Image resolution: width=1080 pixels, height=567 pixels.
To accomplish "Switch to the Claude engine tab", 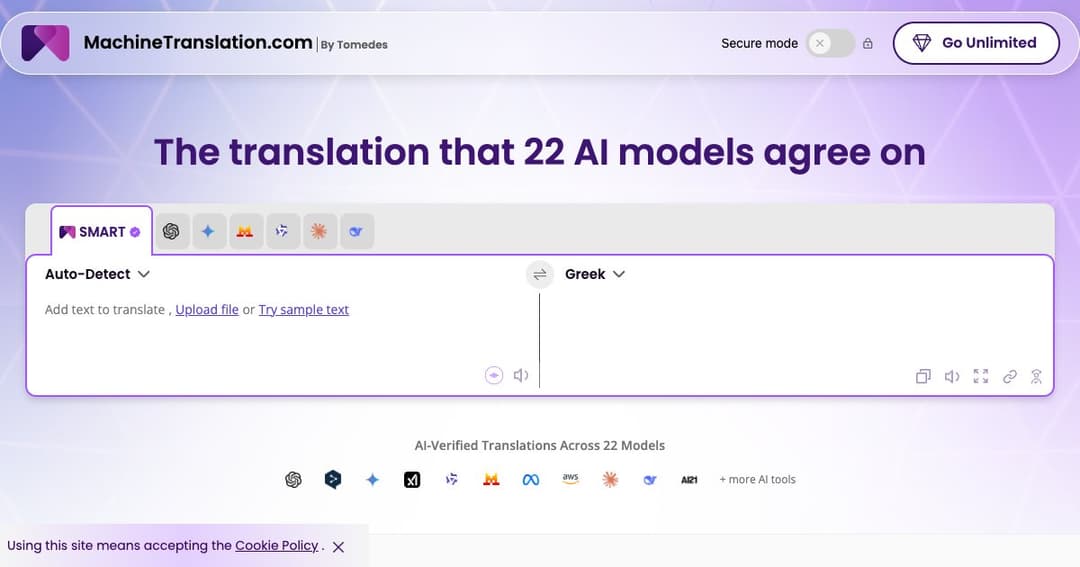I will click(x=319, y=231).
